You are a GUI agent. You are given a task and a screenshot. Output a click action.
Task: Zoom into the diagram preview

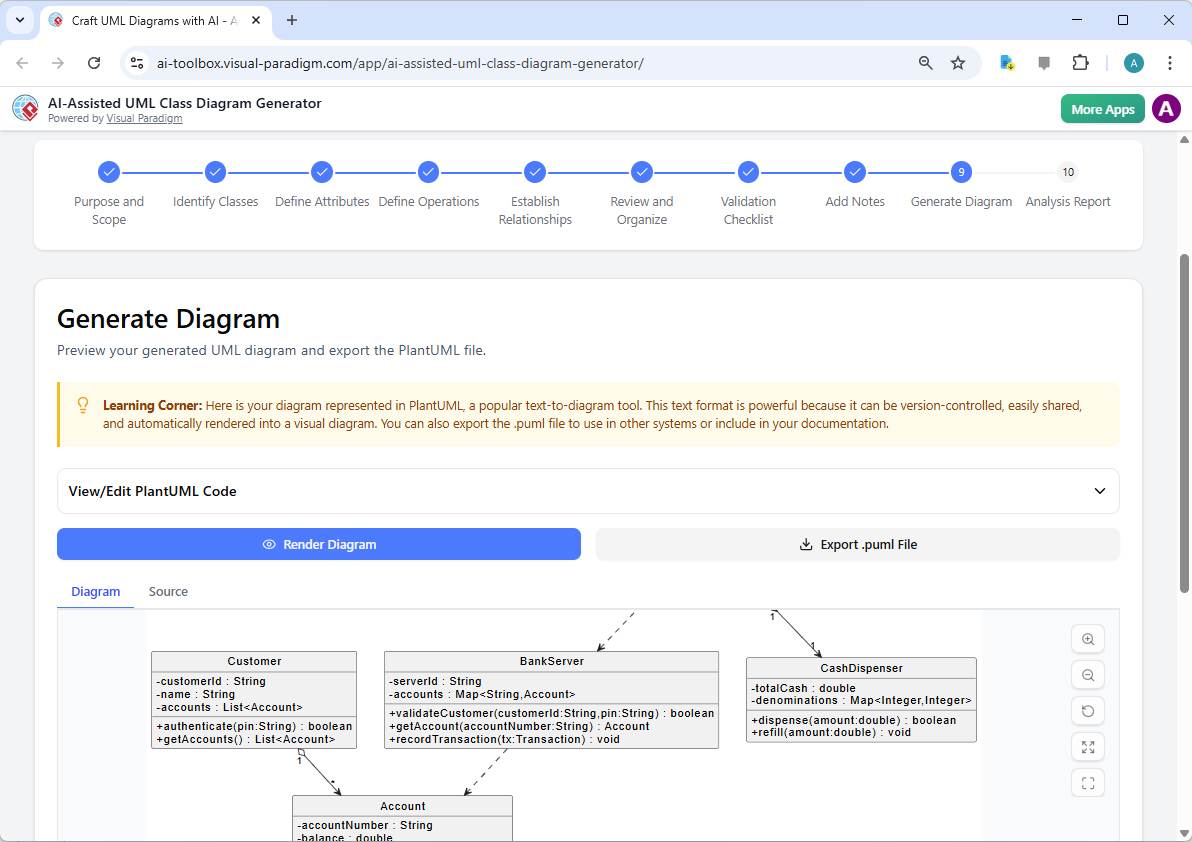pyautogui.click(x=1088, y=638)
